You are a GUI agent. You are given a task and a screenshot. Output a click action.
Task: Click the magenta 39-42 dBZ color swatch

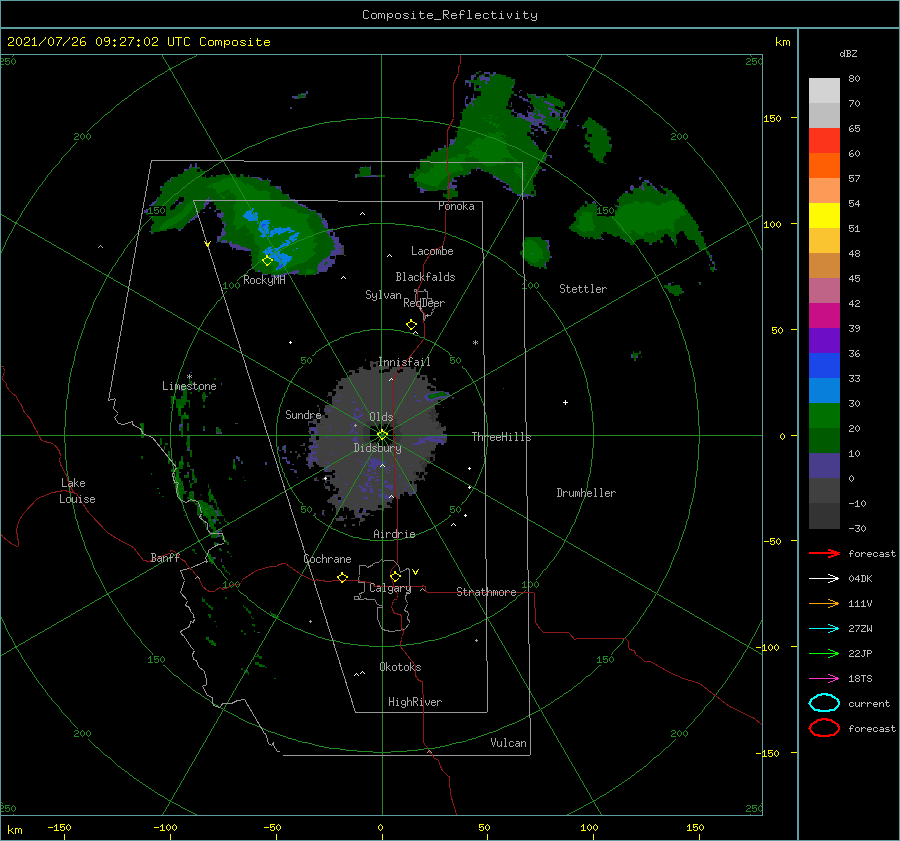tap(824, 316)
